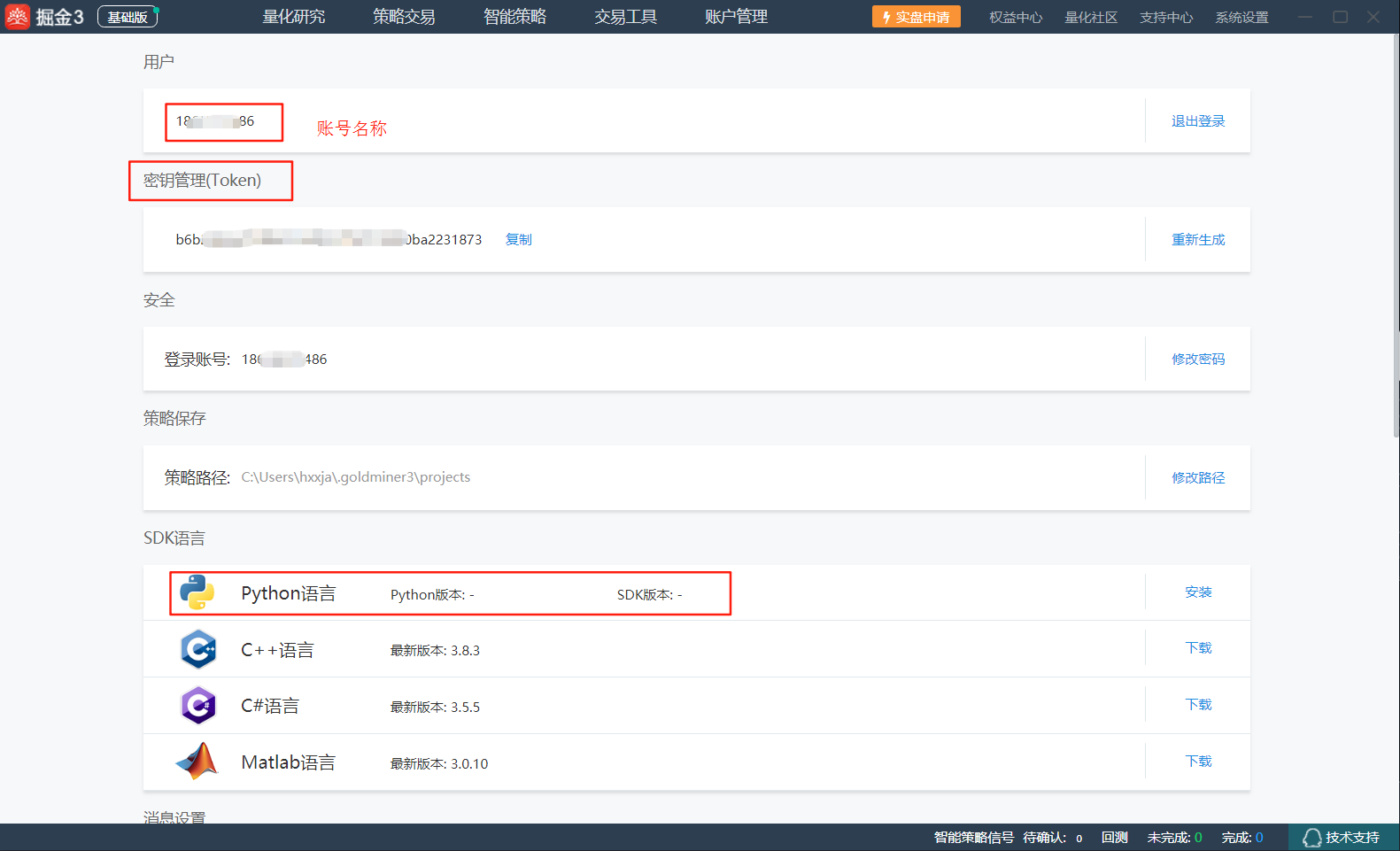Click the Python语言 label
This screenshot has width=1400, height=851.
289,593
